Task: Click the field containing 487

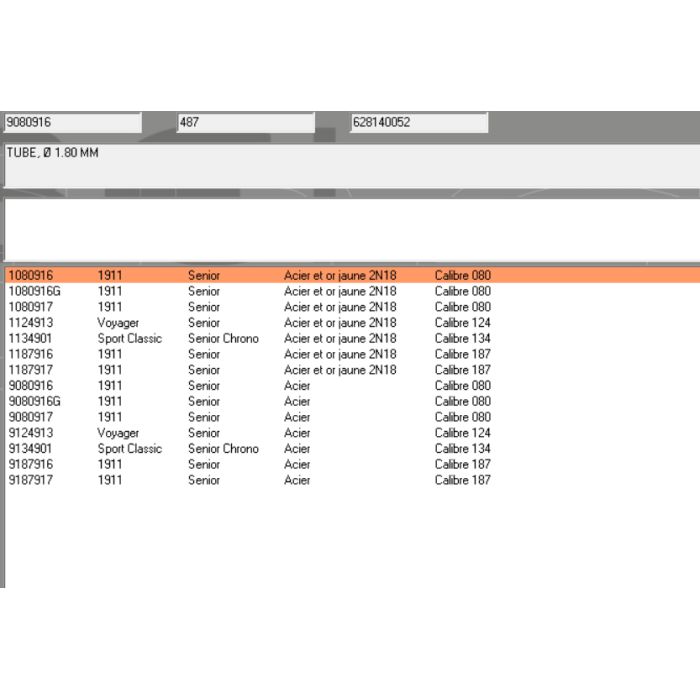Action: tap(246, 122)
